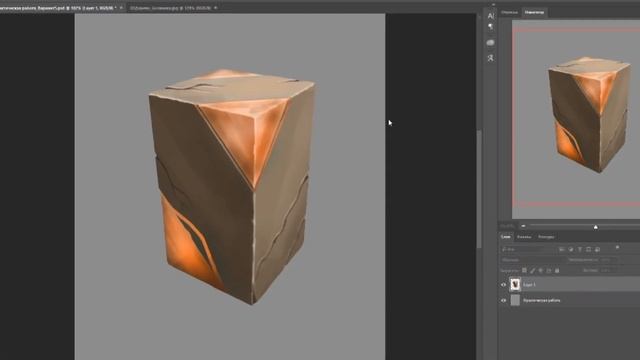The width and height of the screenshot is (640, 360).
Task: Filter layers by pixel layers icon
Action: (x=562, y=249)
